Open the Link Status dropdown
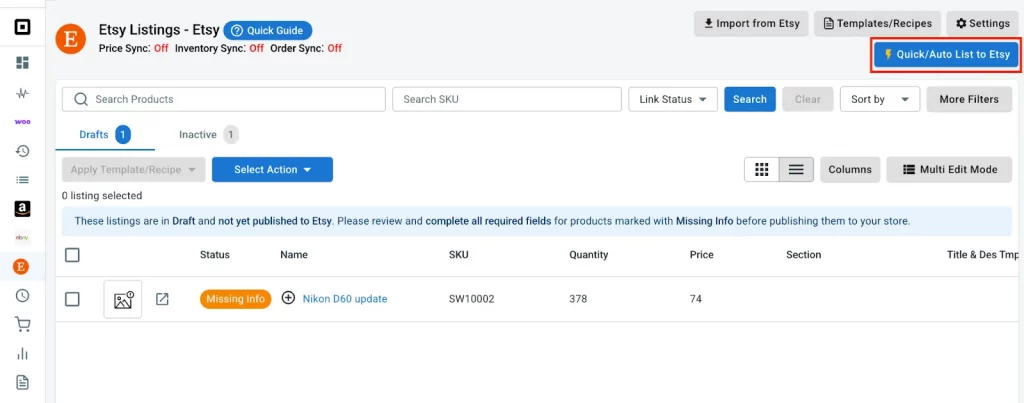The image size is (1024, 403). pyautogui.click(x=672, y=99)
